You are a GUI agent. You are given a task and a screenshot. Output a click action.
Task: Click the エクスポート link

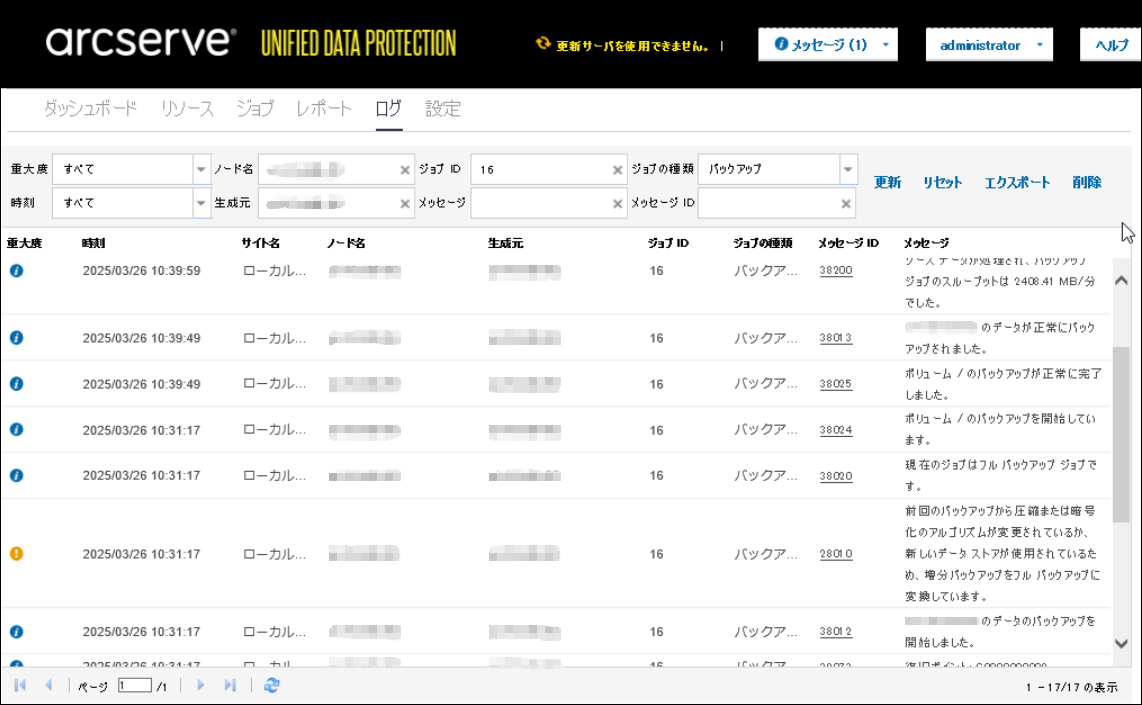(1017, 183)
